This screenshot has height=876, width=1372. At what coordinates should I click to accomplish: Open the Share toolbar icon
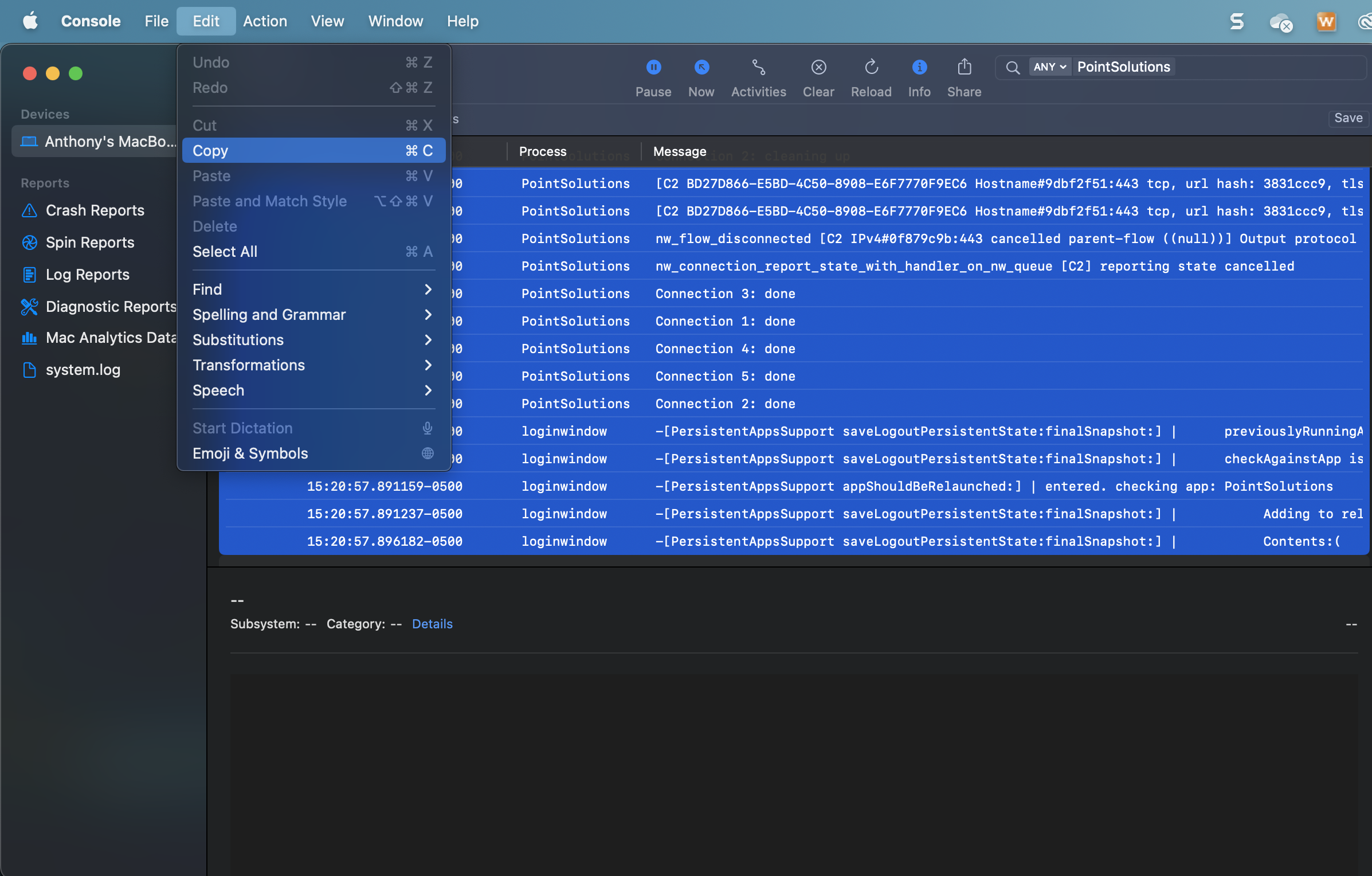click(x=964, y=68)
